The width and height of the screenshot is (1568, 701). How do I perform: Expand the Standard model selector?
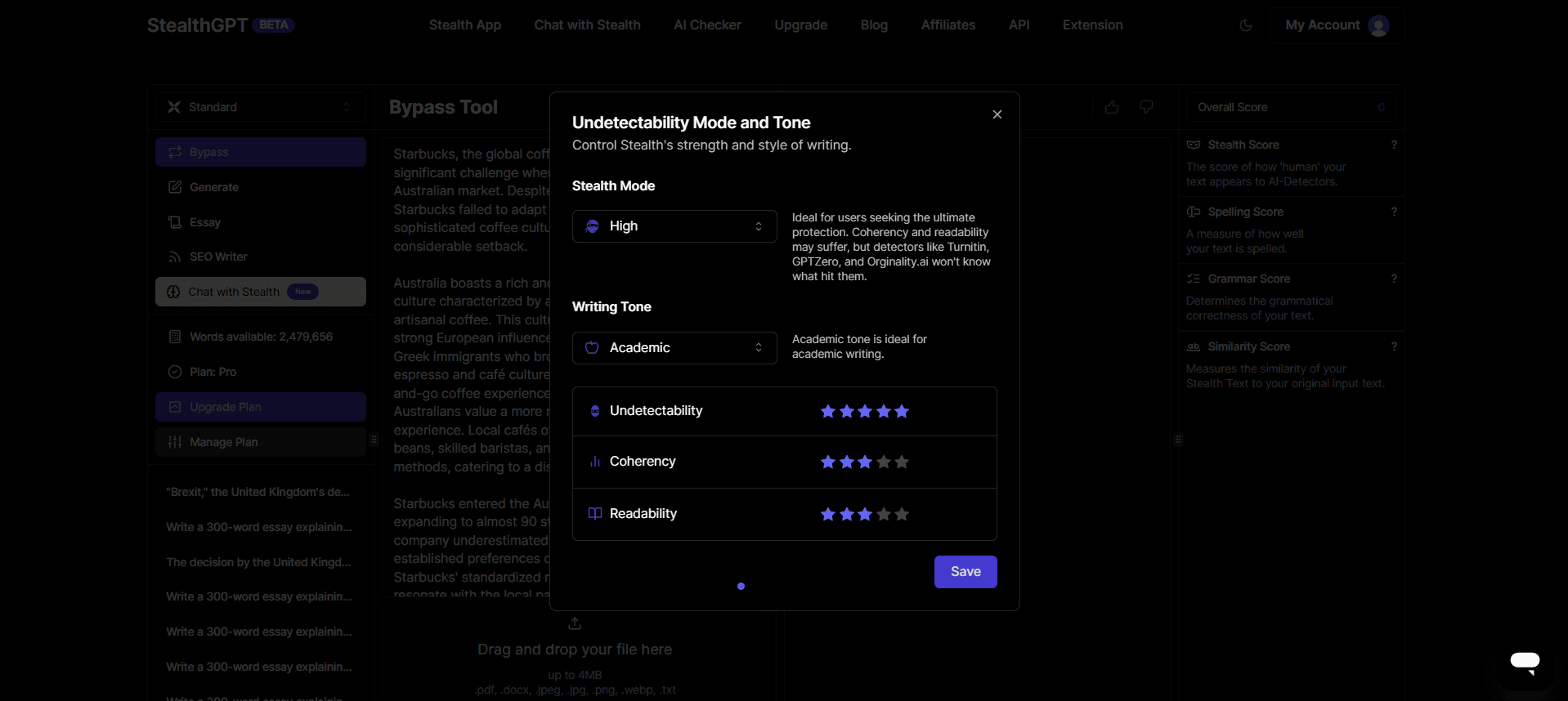260,107
